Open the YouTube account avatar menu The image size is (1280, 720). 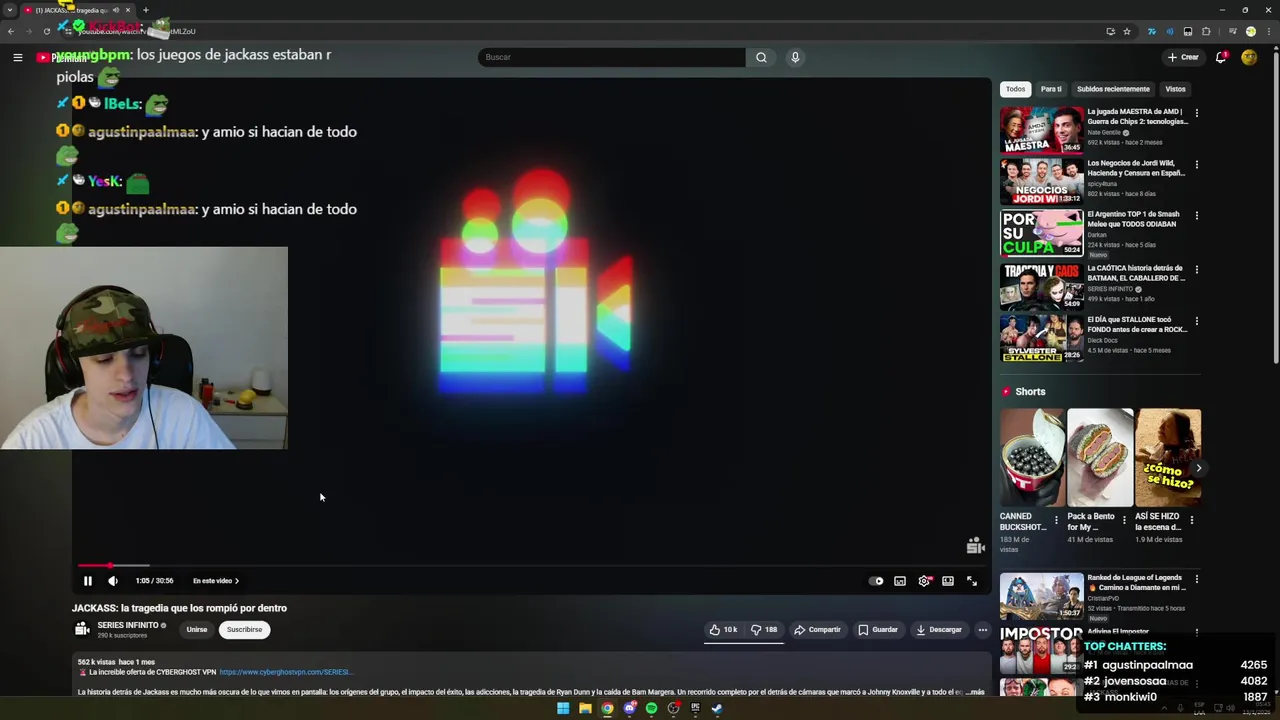click(x=1249, y=57)
